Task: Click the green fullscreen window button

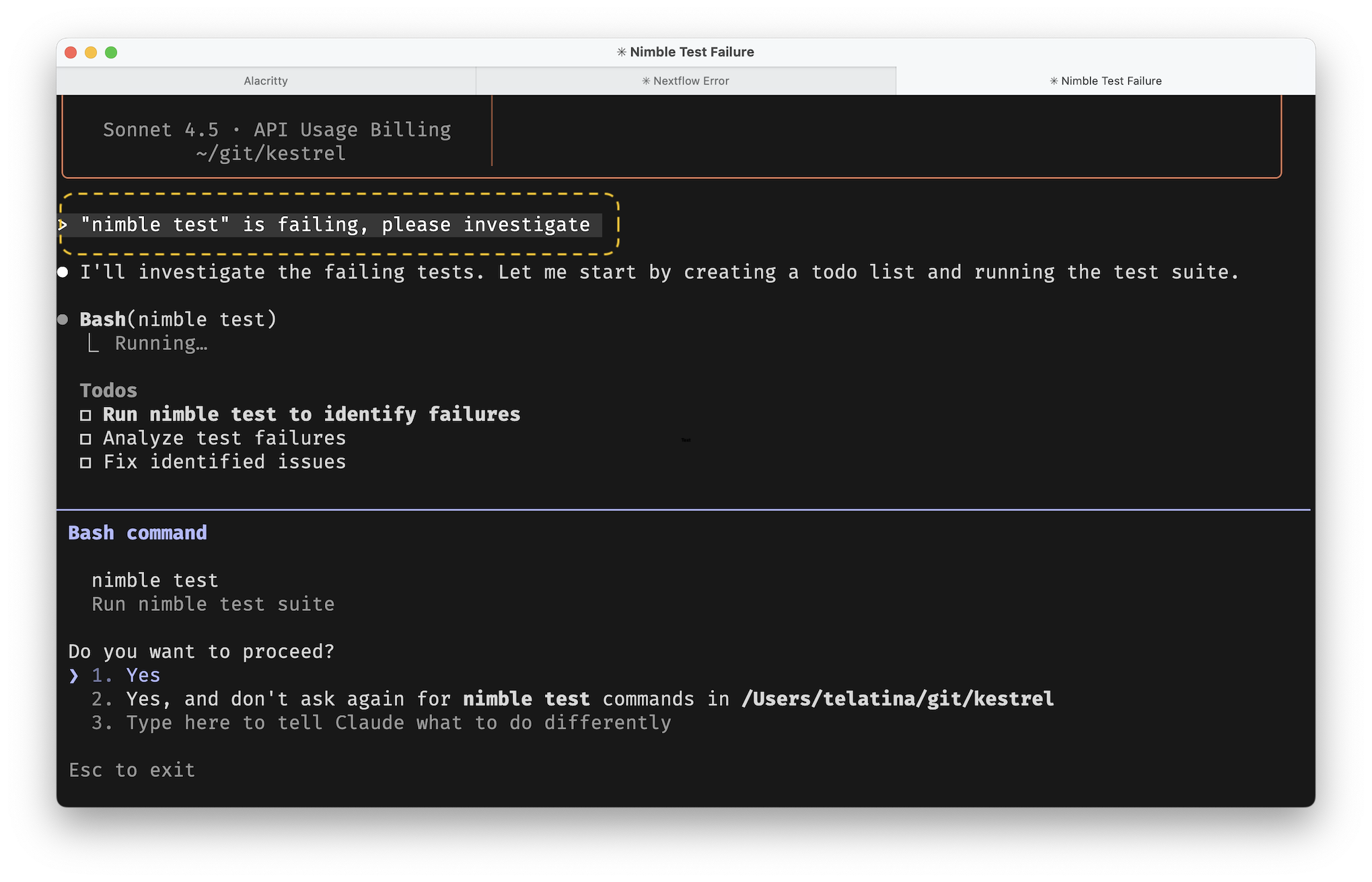Action: coord(111,52)
